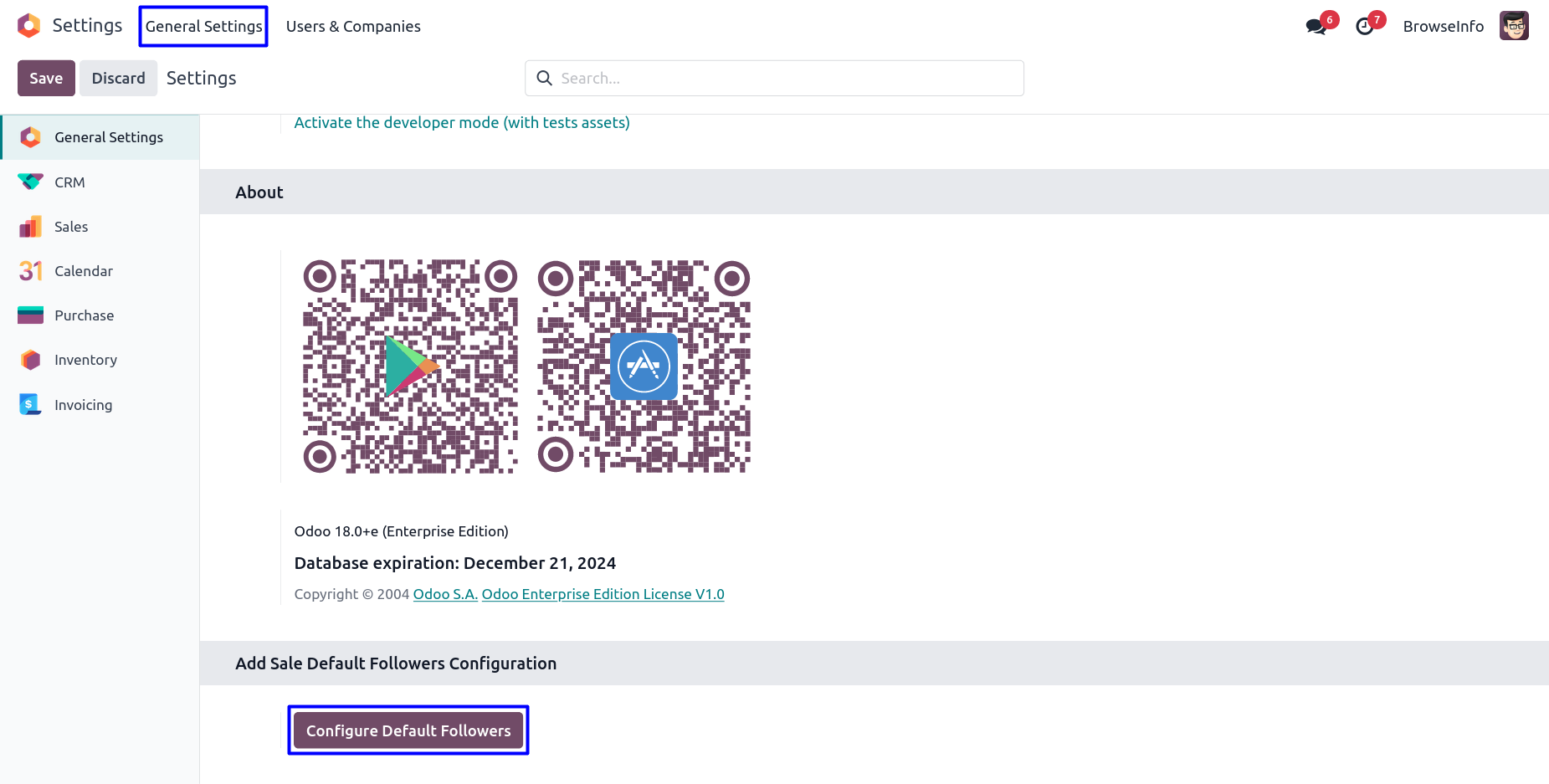Click the Odoo Settings app logo icon
Image resolution: width=1549 pixels, height=784 pixels.
click(x=29, y=26)
